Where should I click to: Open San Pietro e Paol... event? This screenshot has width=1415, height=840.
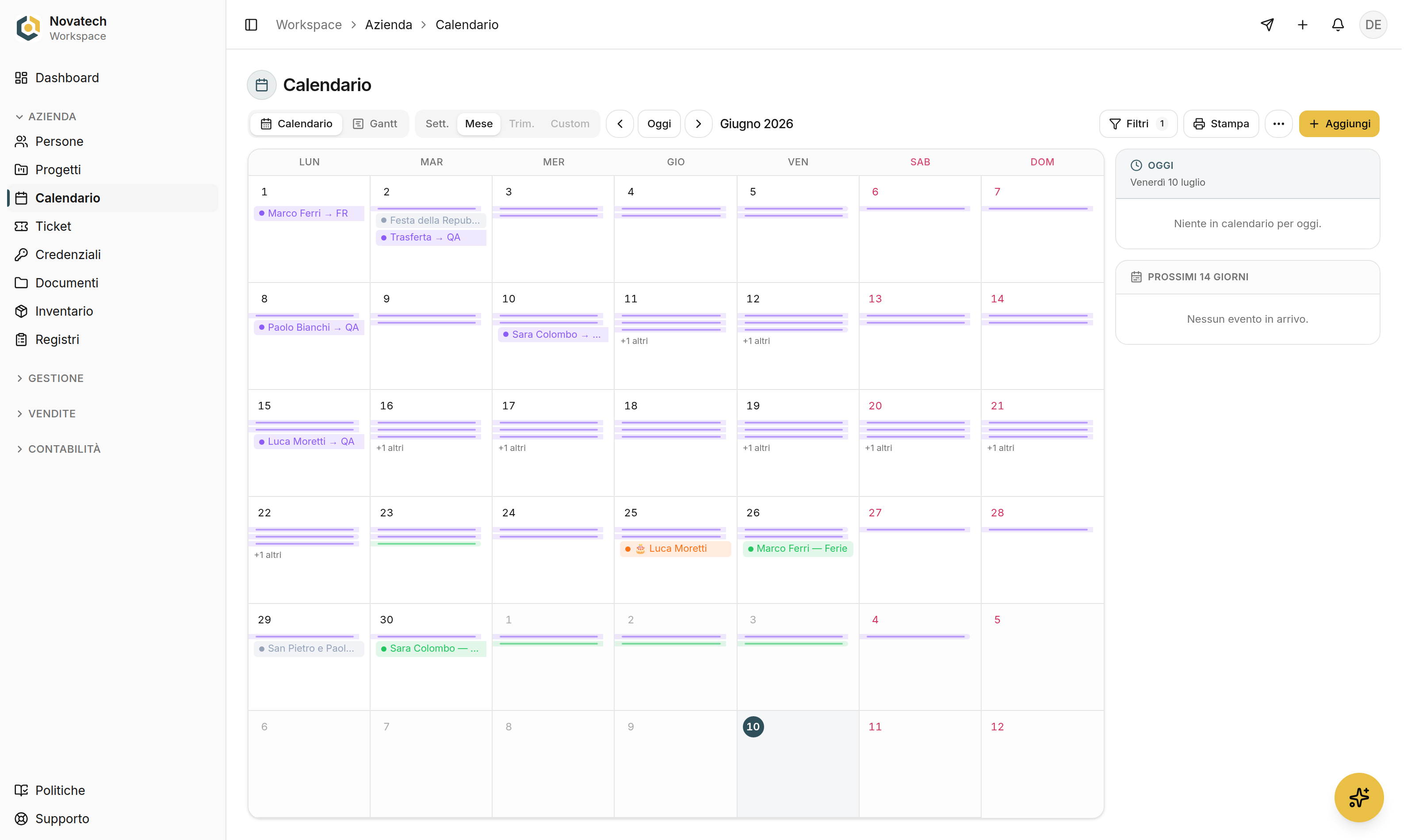pos(309,649)
